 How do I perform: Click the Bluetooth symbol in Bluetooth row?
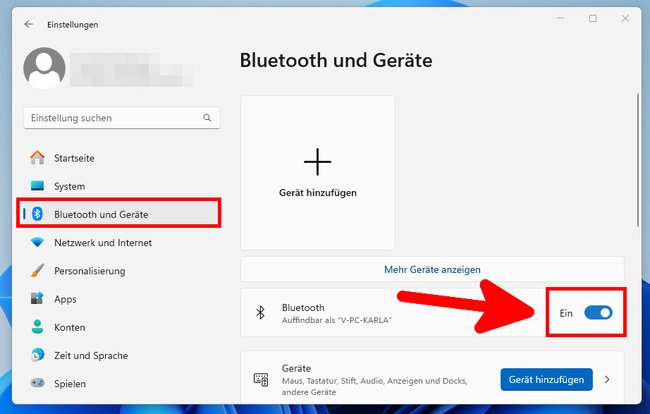[x=260, y=313]
